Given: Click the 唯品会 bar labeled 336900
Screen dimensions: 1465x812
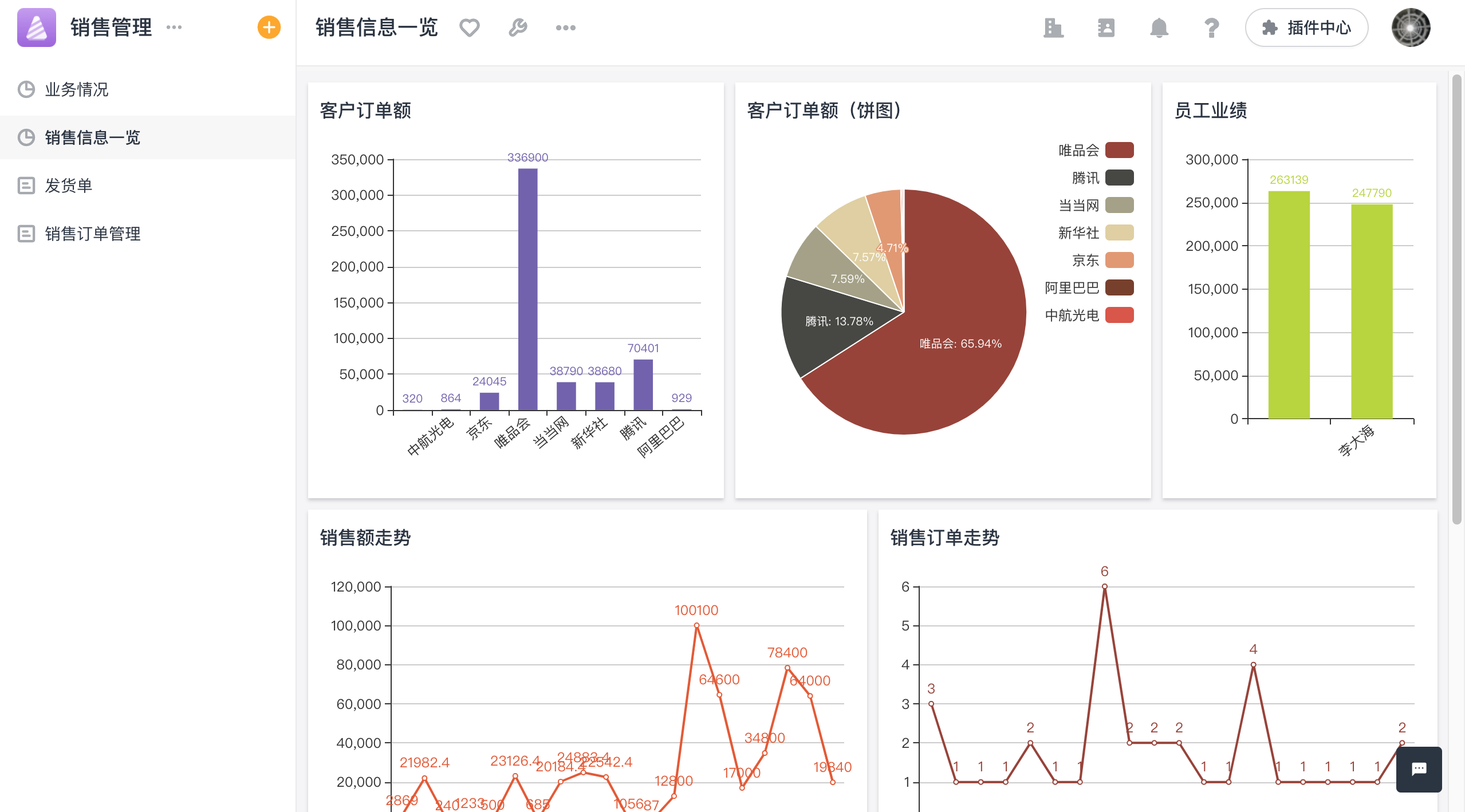Looking at the screenshot, I should click(x=527, y=289).
